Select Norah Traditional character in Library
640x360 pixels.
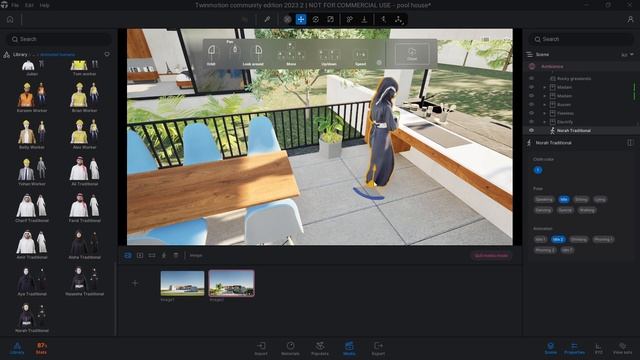coord(32,318)
